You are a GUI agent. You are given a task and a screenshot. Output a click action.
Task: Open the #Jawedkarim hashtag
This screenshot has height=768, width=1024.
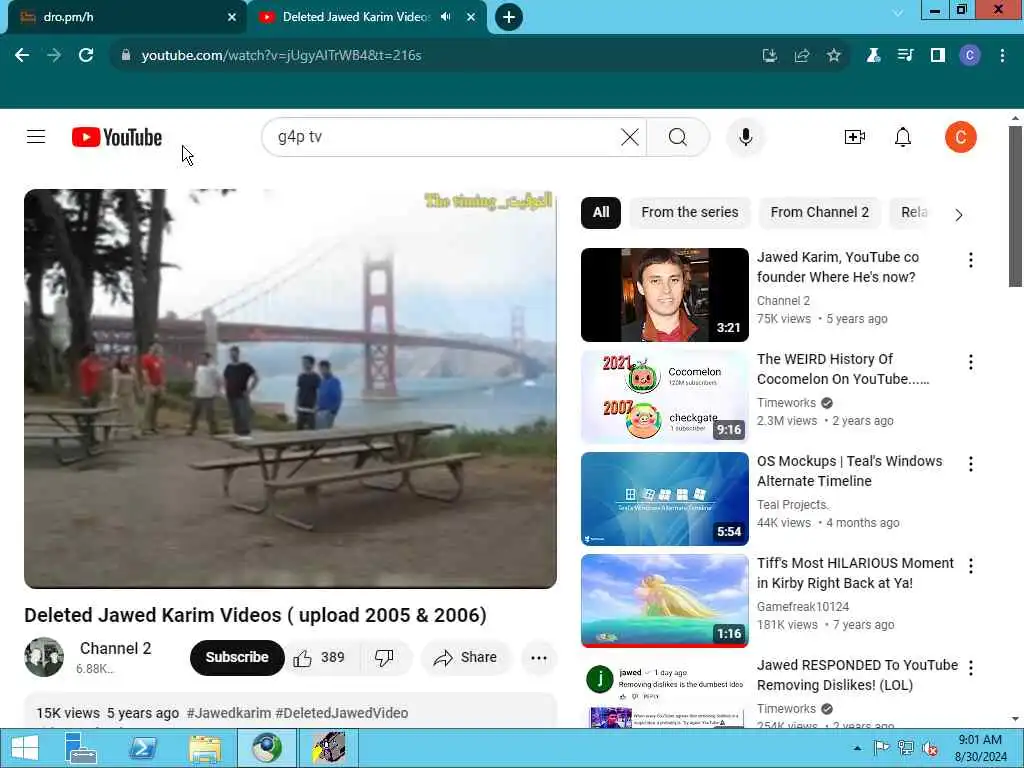(x=229, y=713)
